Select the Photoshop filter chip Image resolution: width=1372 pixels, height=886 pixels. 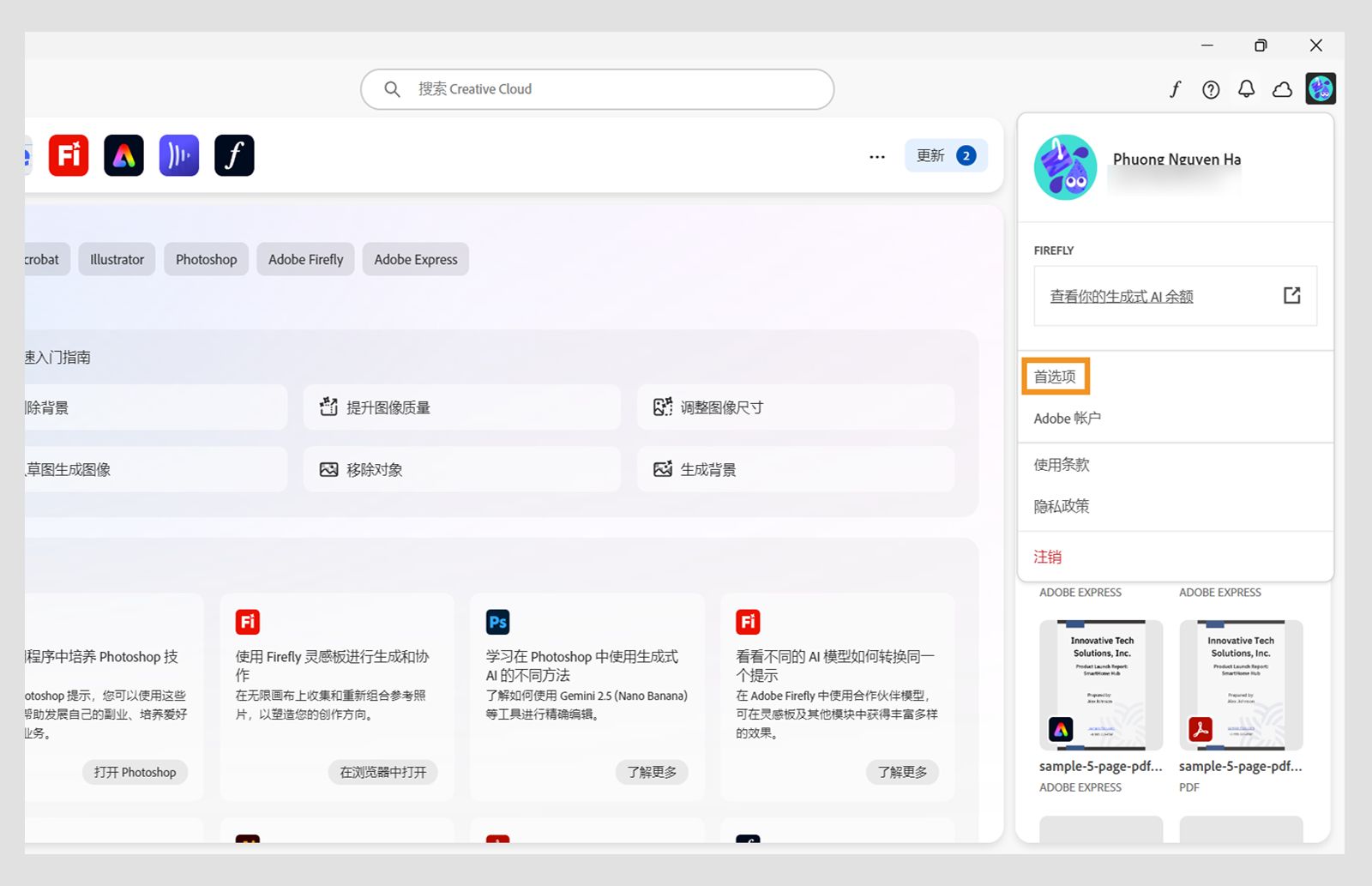point(207,259)
